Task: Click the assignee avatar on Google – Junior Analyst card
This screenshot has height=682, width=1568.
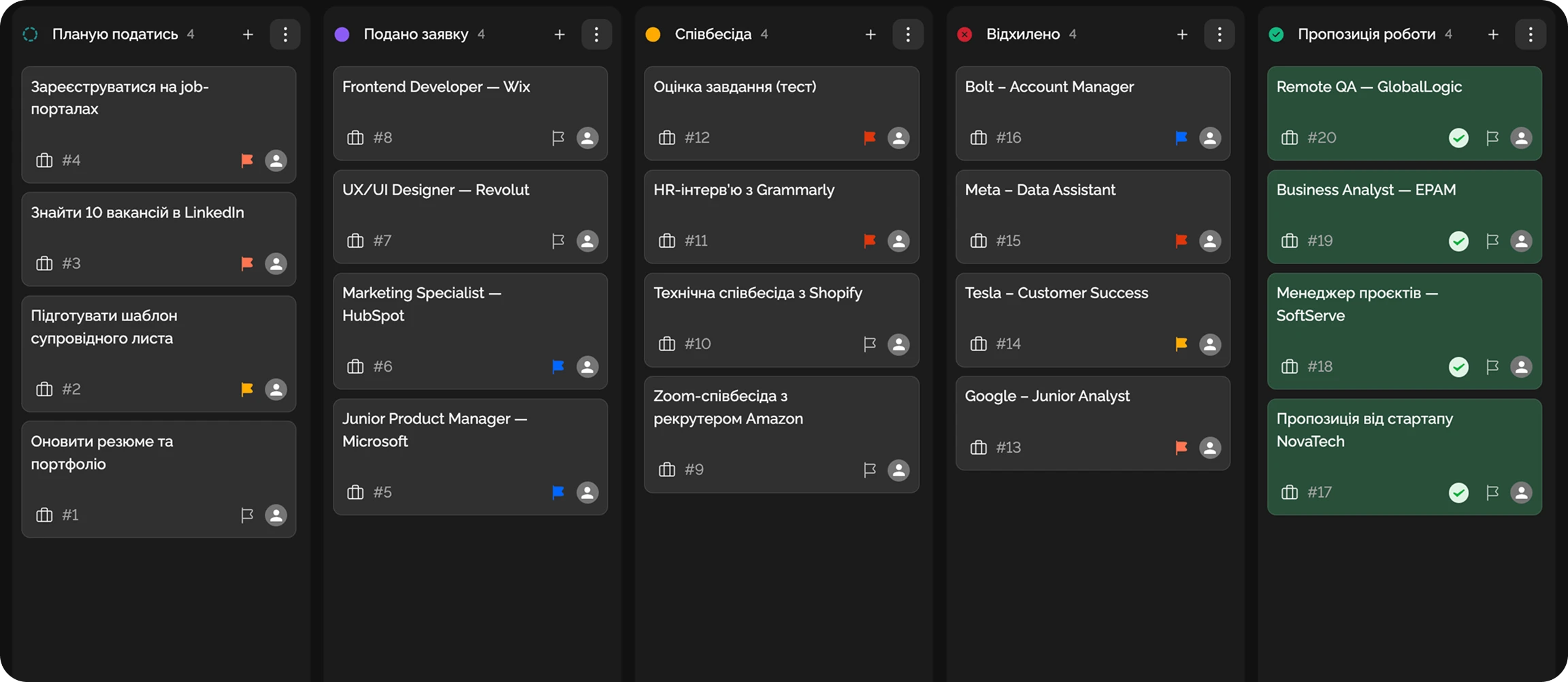Action: click(x=1210, y=448)
